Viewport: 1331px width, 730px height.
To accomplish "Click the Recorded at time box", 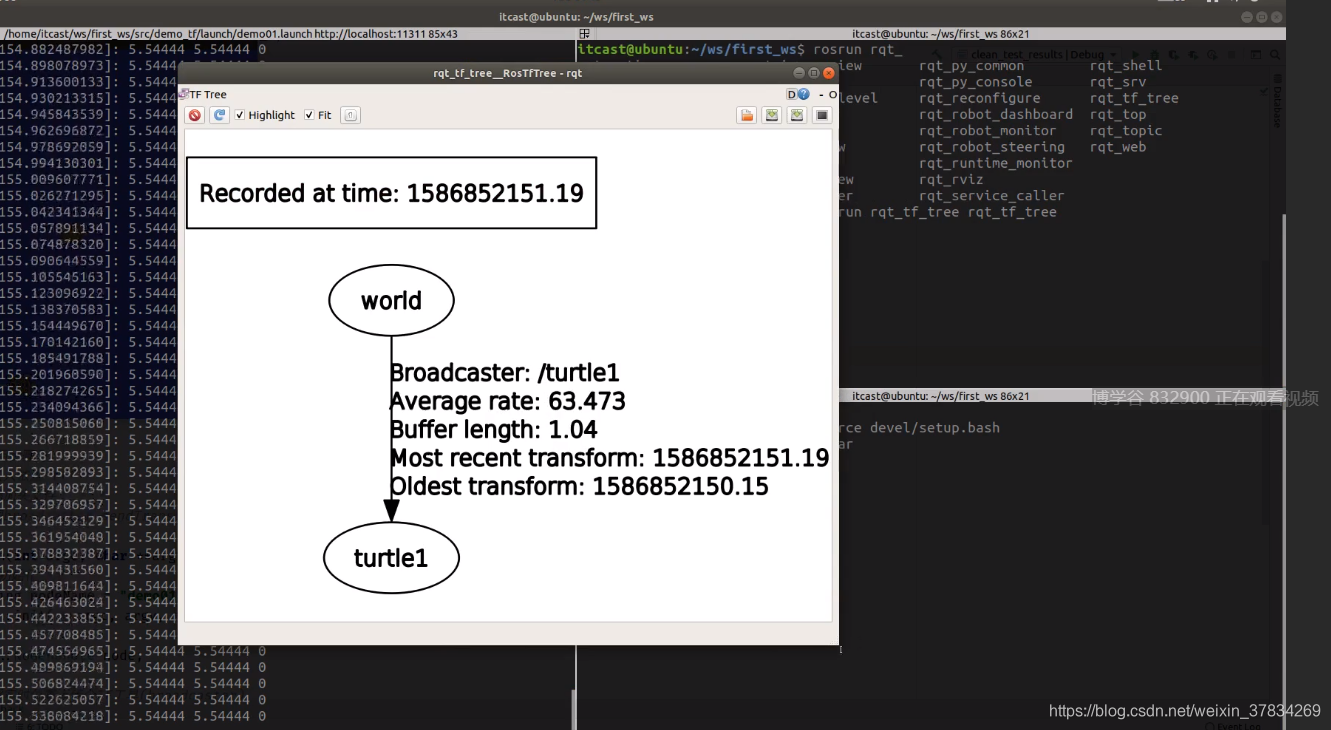I will tap(391, 193).
